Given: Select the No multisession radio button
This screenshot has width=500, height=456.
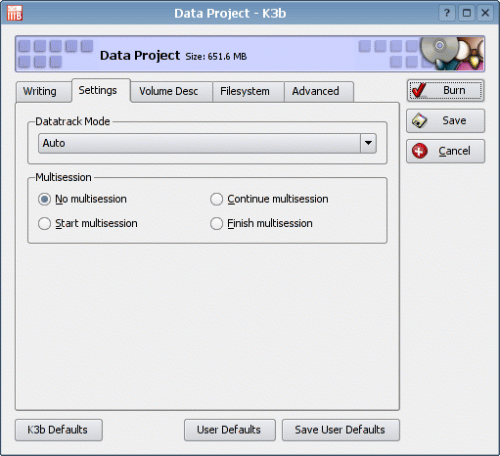Looking at the screenshot, I should 44,199.
